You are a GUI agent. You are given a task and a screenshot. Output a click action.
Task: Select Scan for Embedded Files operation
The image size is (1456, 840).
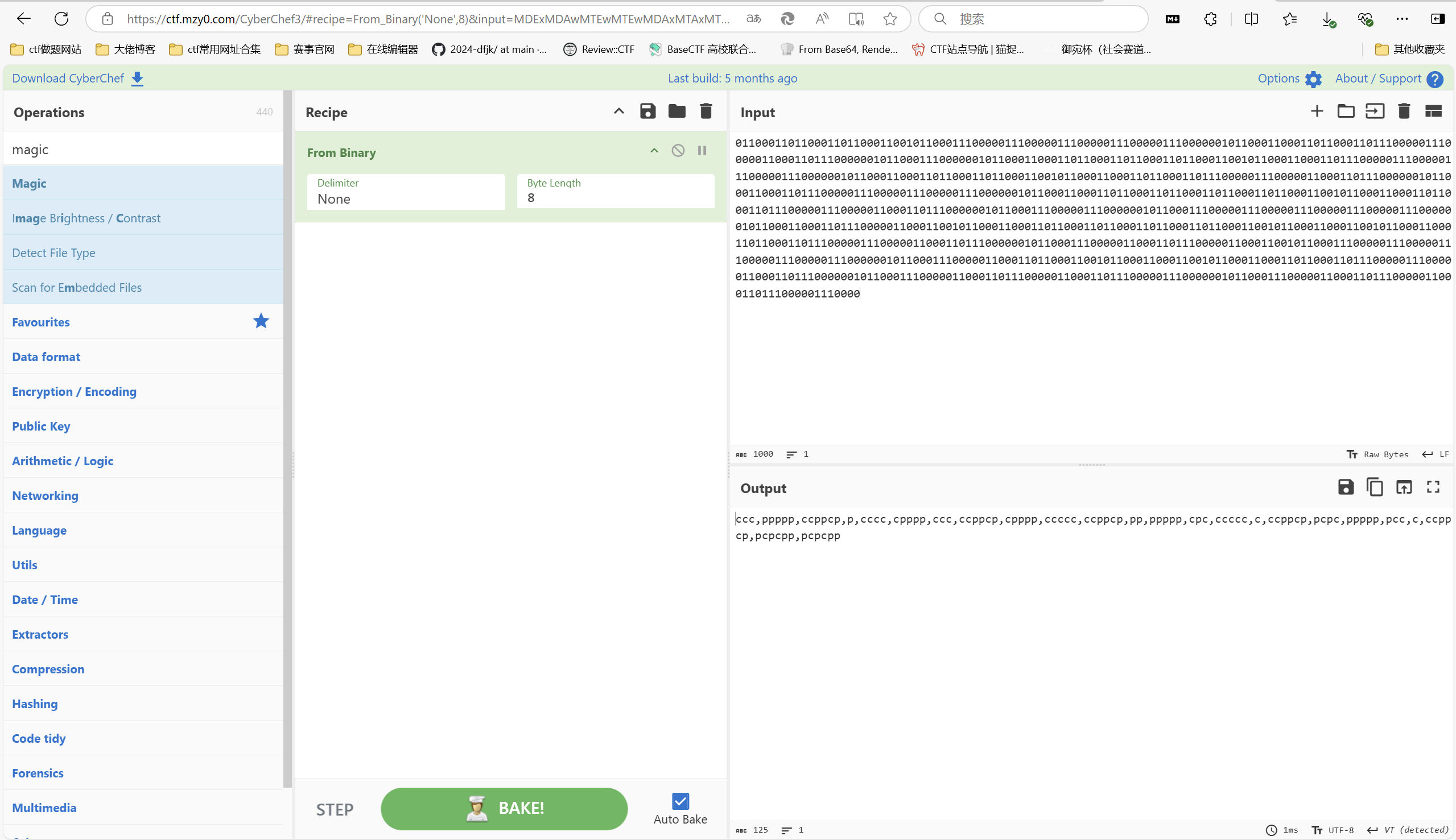[143, 287]
